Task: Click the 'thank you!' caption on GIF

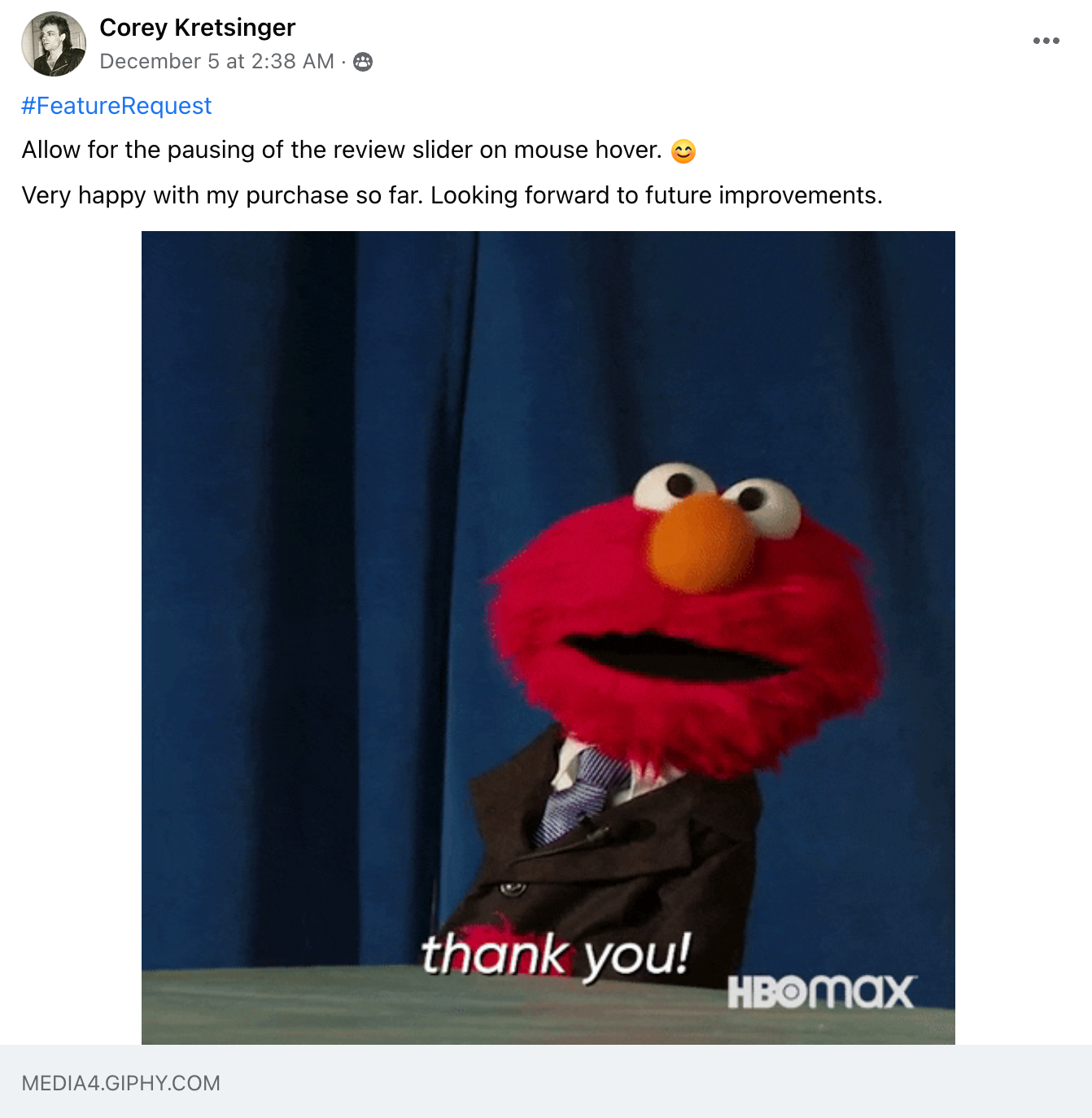Action: point(556,954)
